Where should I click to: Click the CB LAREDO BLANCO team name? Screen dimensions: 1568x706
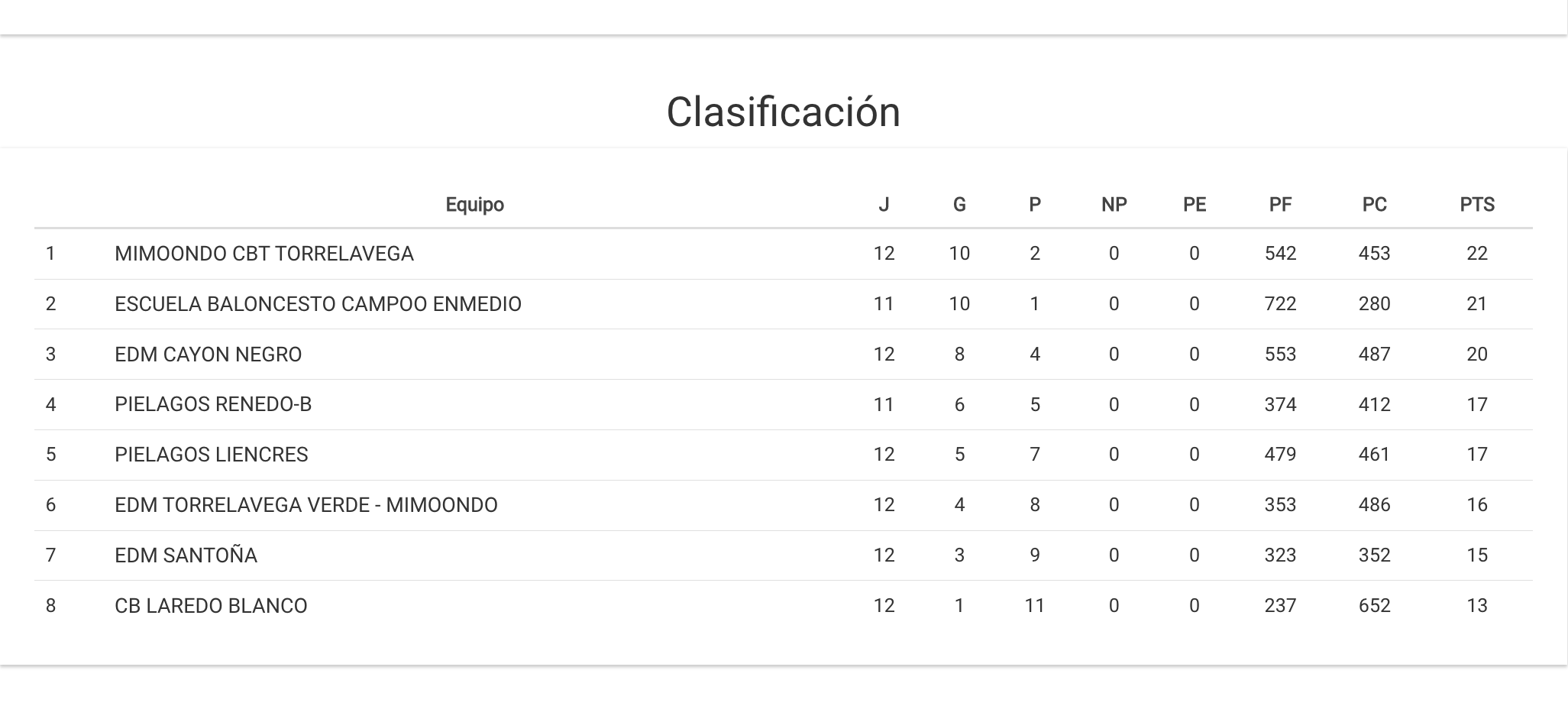click(211, 606)
